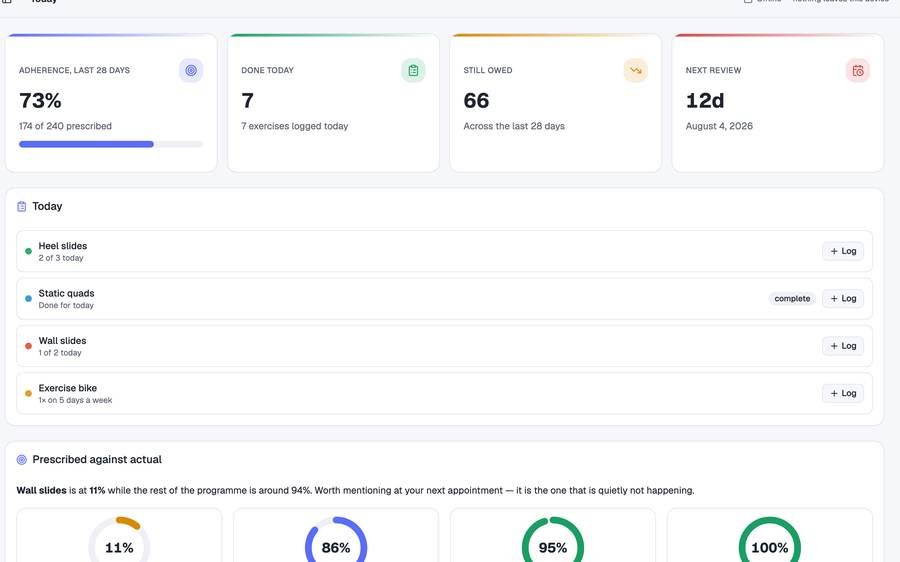Log another Static quads session
Screen dimensions: 900x562
coord(843,299)
